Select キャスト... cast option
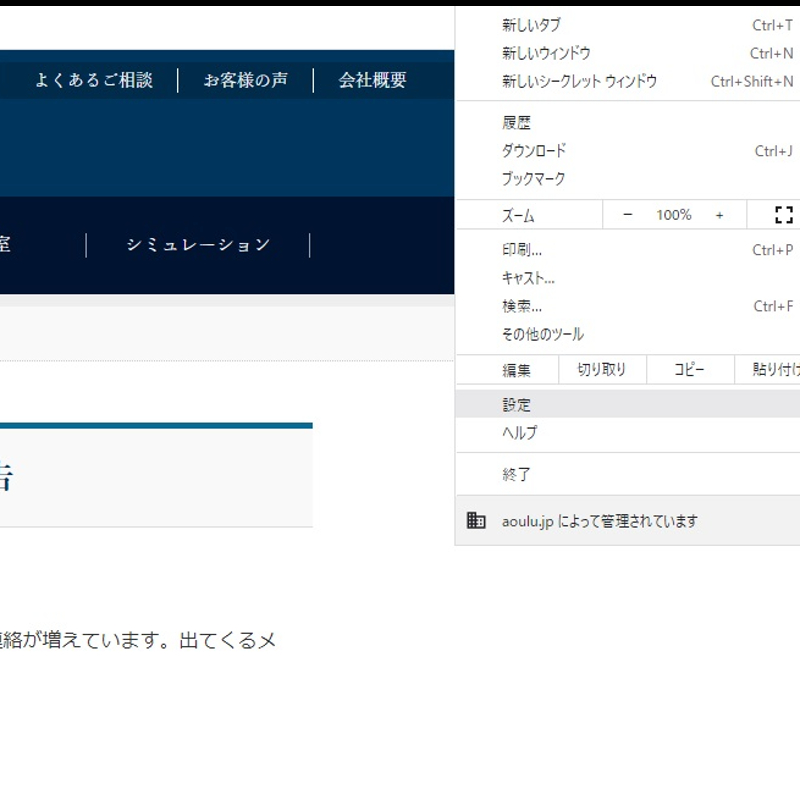 (x=628, y=278)
